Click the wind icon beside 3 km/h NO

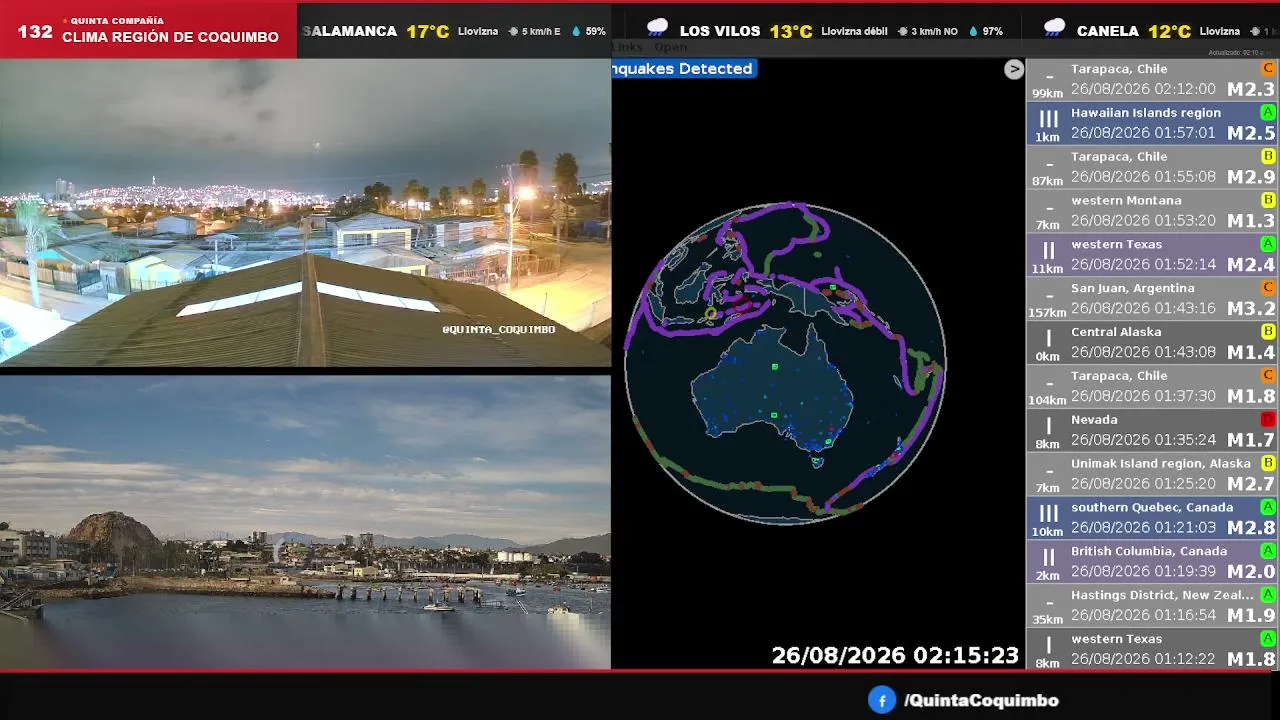point(903,32)
